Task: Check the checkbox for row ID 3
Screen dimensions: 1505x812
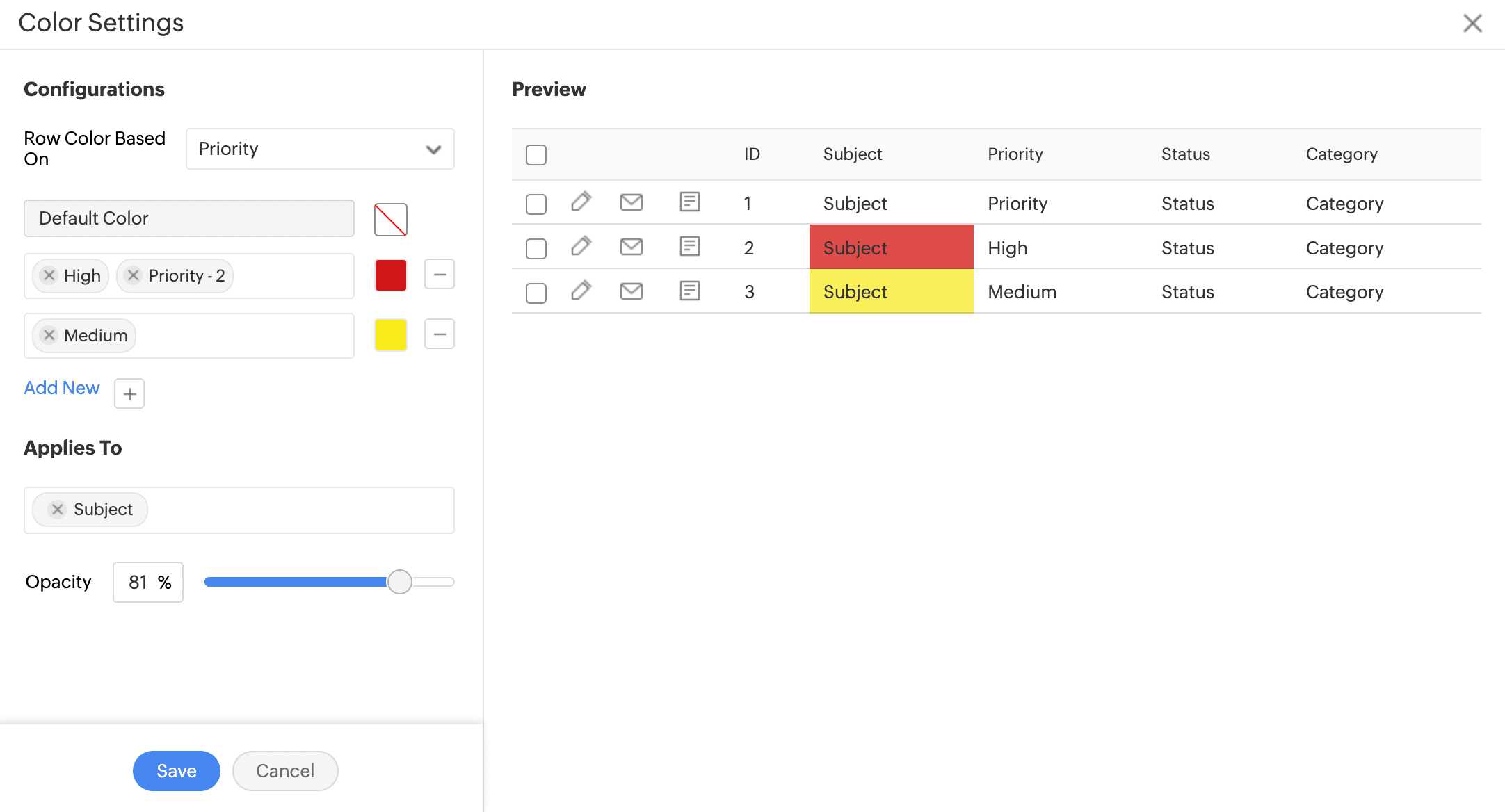Action: click(x=536, y=293)
